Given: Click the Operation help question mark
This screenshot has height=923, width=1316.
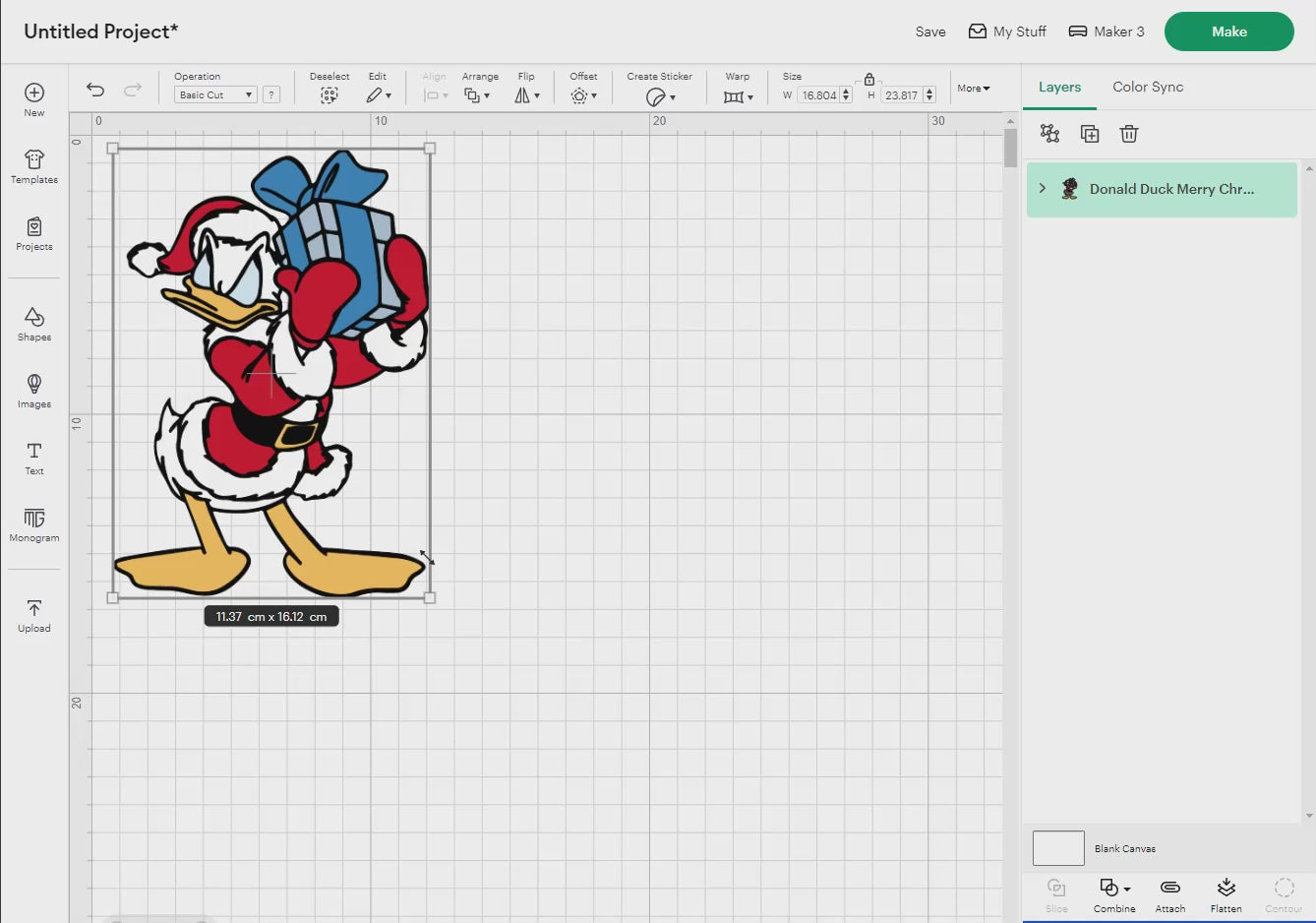Looking at the screenshot, I should (x=271, y=94).
